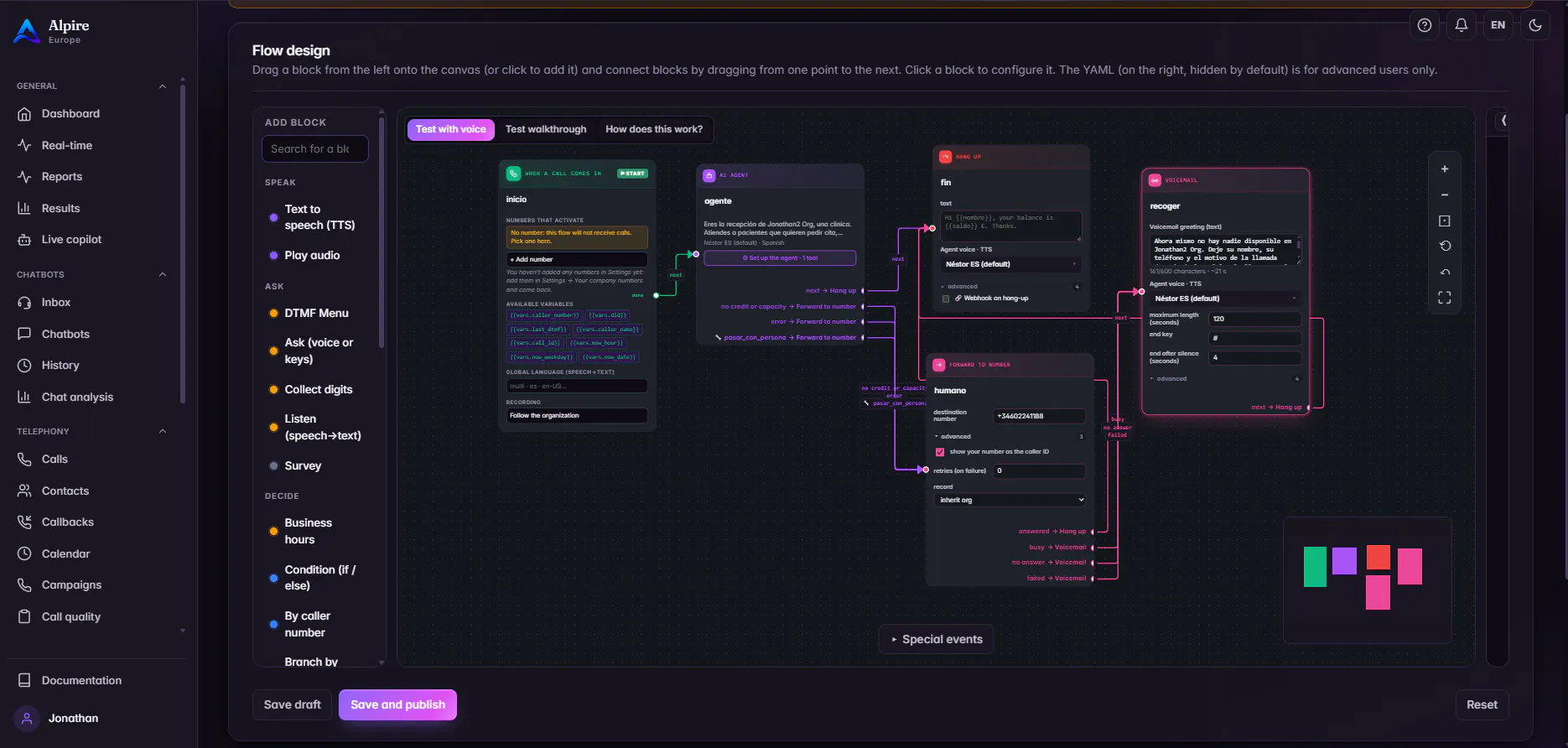
Task: Click the maximum length seconds field
Action: 1255,319
